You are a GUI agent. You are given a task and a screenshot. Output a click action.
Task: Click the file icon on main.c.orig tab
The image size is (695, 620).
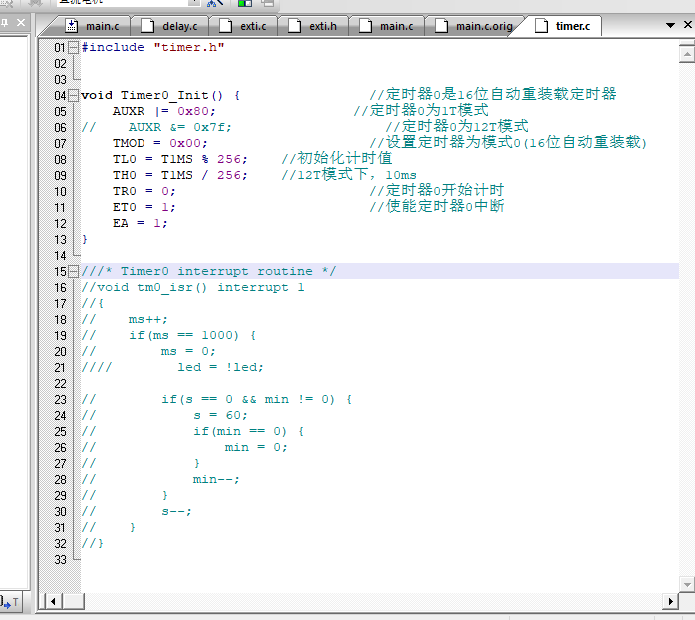click(x=441, y=26)
